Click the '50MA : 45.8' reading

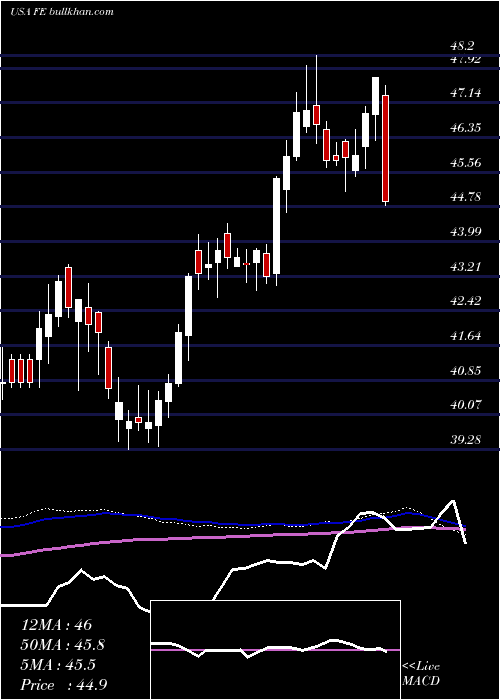(63, 645)
